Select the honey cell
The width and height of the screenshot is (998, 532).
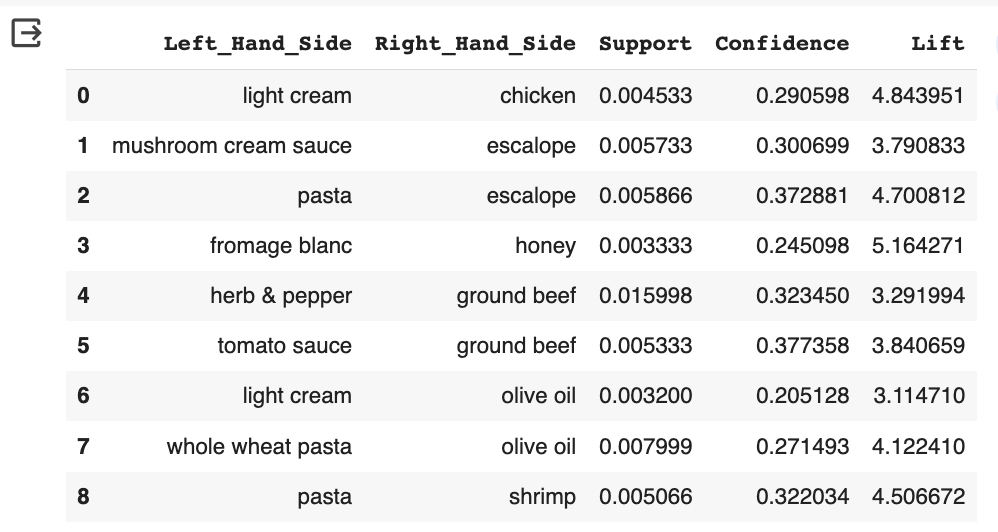click(x=545, y=246)
